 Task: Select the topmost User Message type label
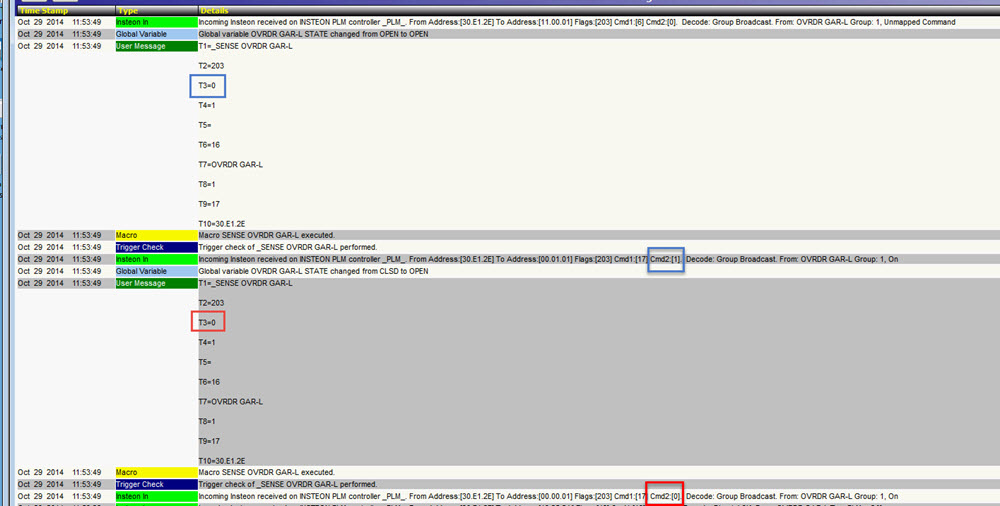[x=141, y=46]
